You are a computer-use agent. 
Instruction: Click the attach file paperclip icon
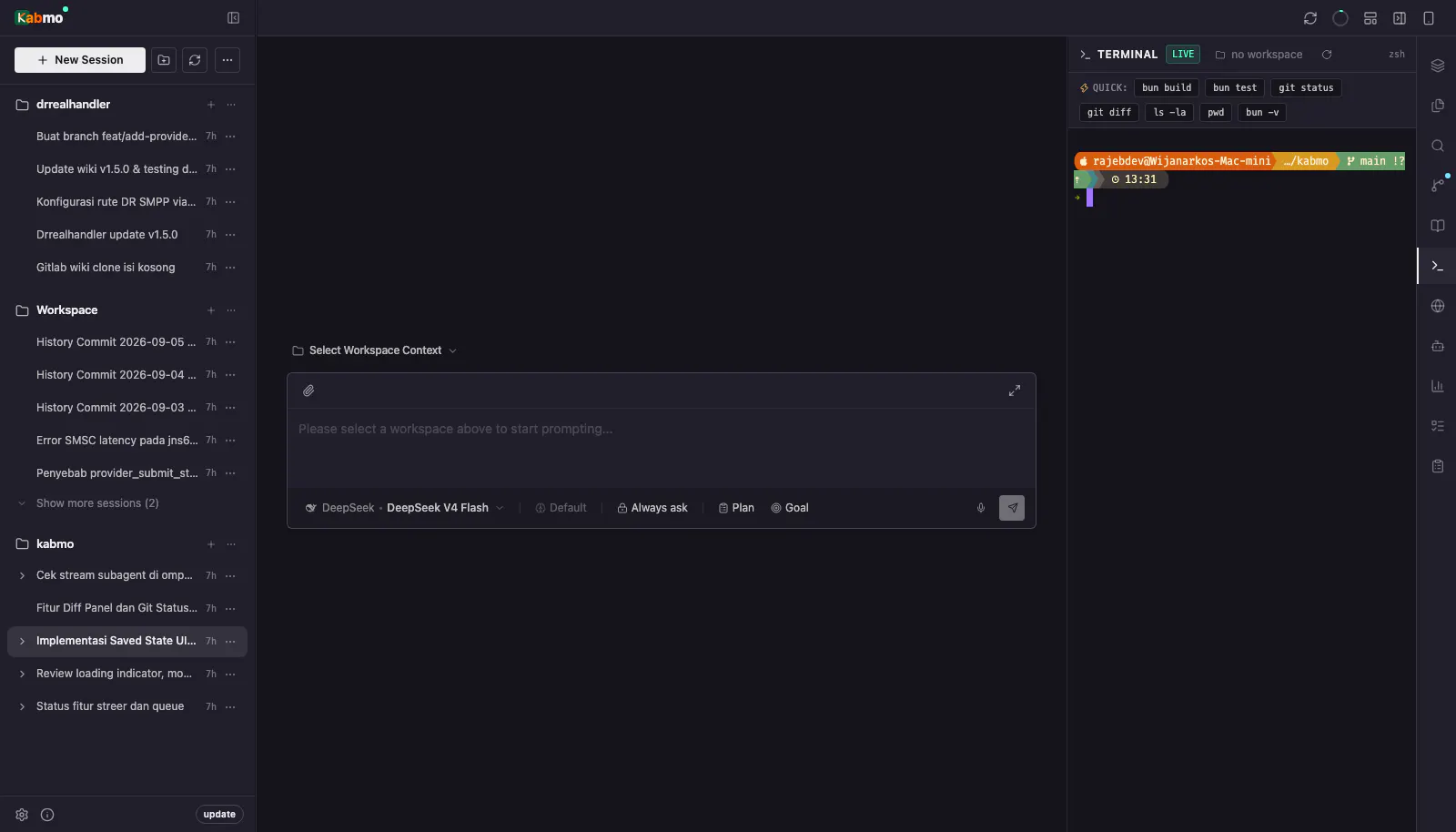point(308,391)
